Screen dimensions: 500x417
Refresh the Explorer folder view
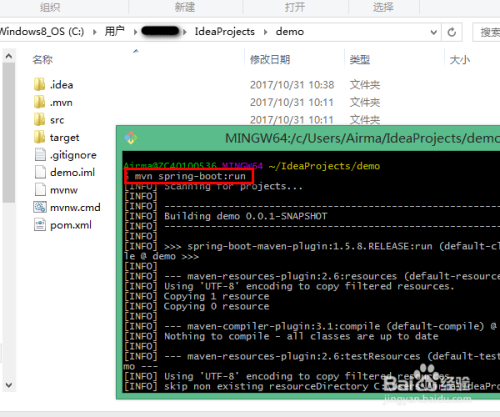click(452, 32)
